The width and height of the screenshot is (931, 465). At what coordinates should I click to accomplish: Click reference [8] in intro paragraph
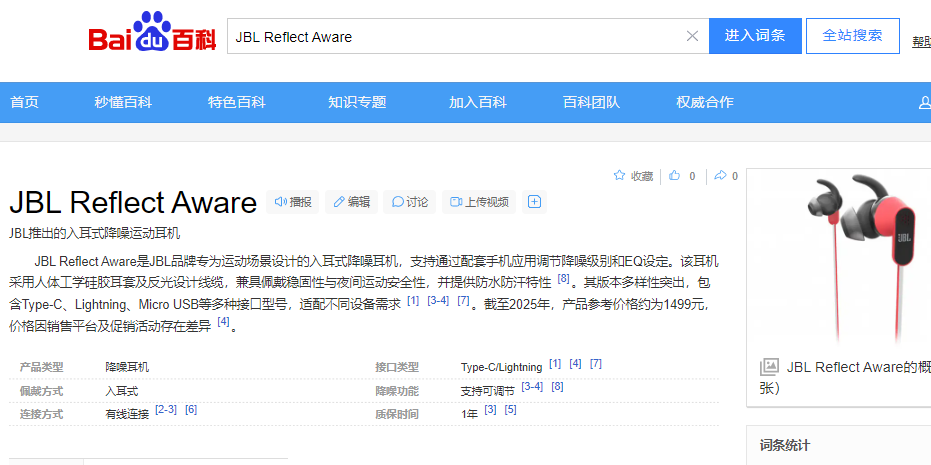pyautogui.click(x=563, y=278)
